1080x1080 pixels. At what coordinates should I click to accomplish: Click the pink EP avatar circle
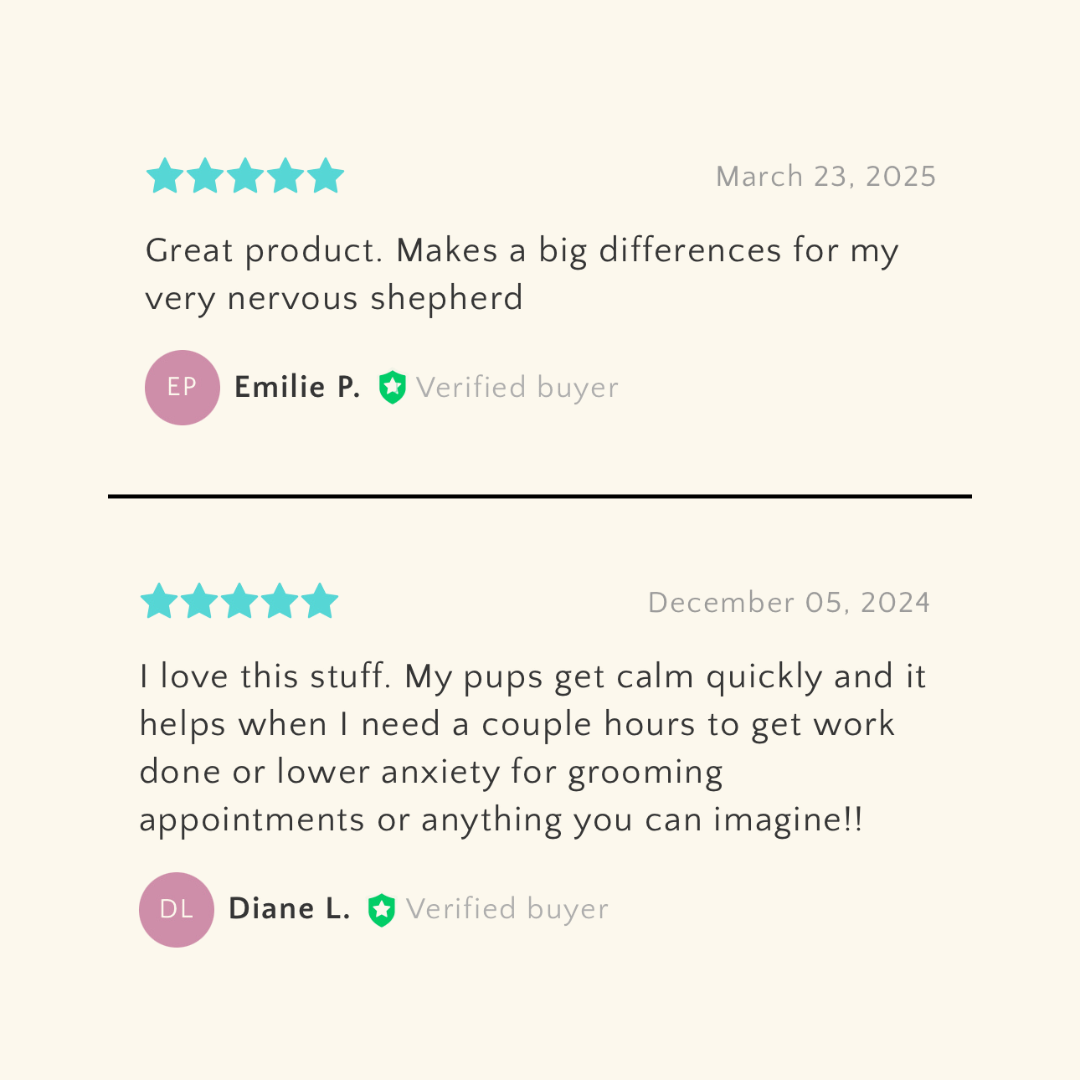182,388
